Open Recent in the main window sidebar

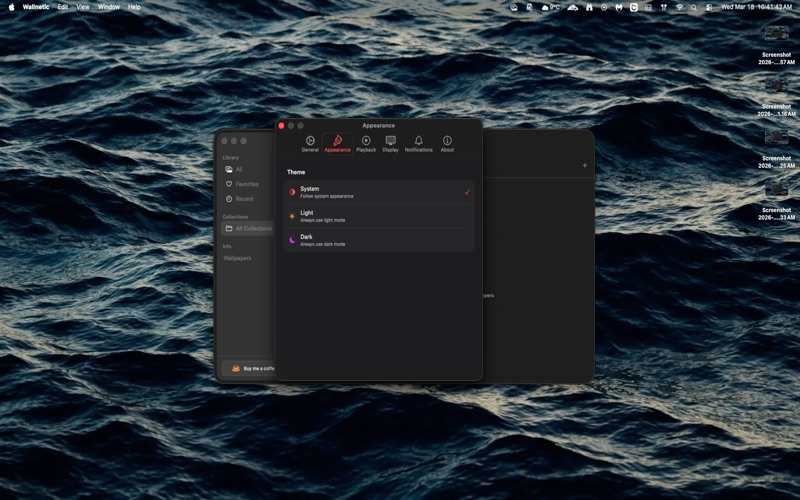247,199
